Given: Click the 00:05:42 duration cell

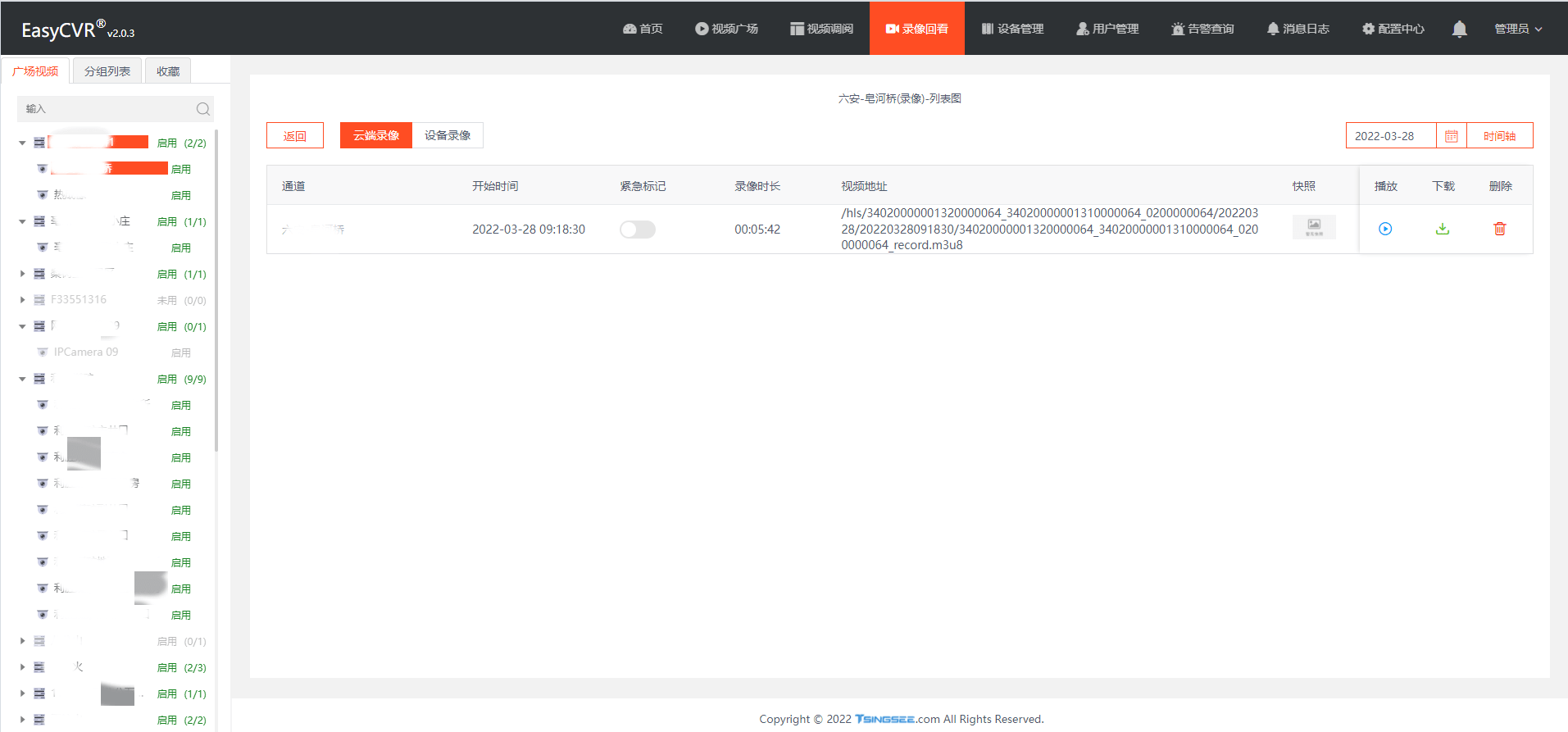Looking at the screenshot, I should tap(757, 230).
